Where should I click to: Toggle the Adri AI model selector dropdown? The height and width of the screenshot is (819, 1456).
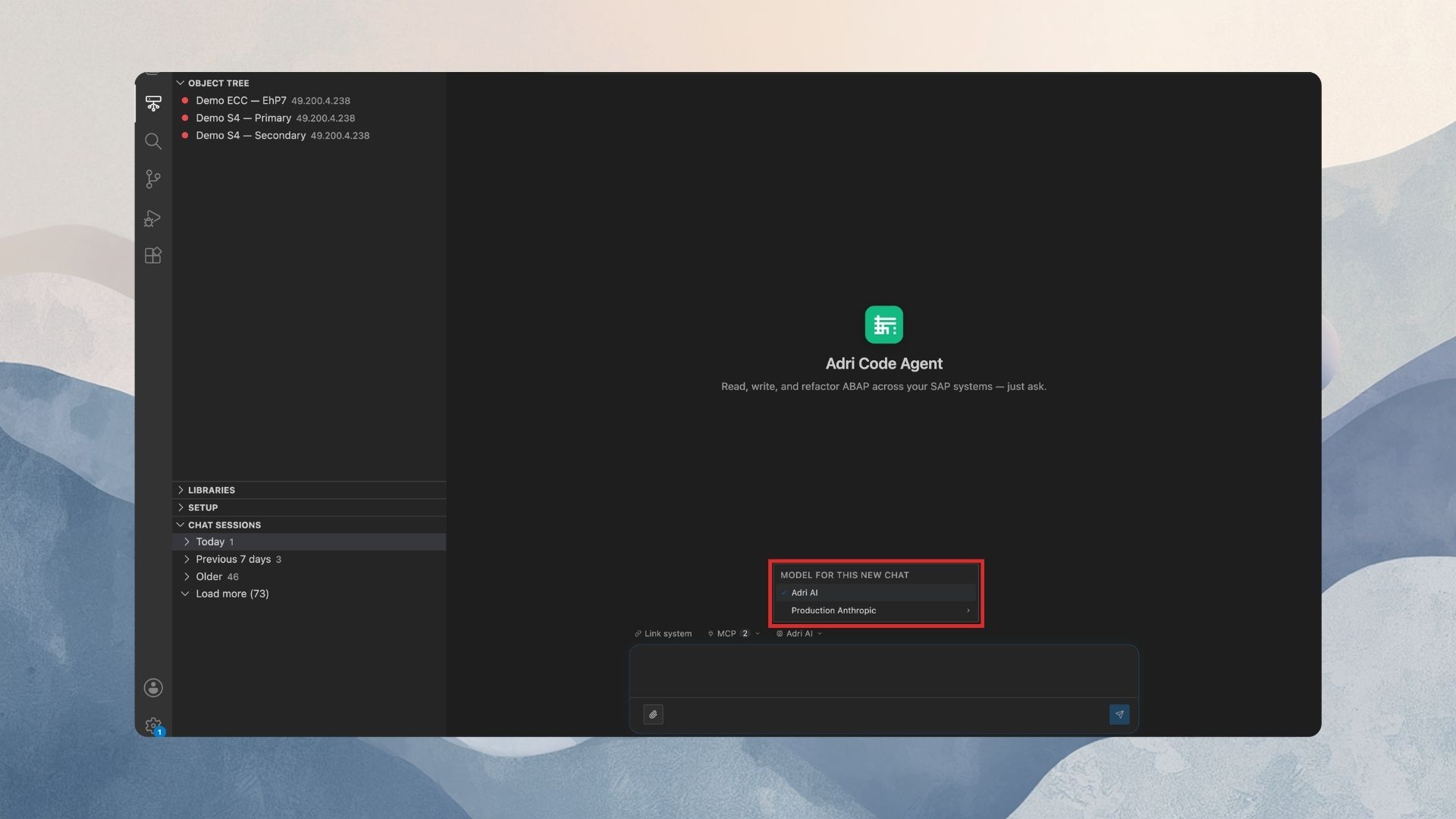(799, 633)
